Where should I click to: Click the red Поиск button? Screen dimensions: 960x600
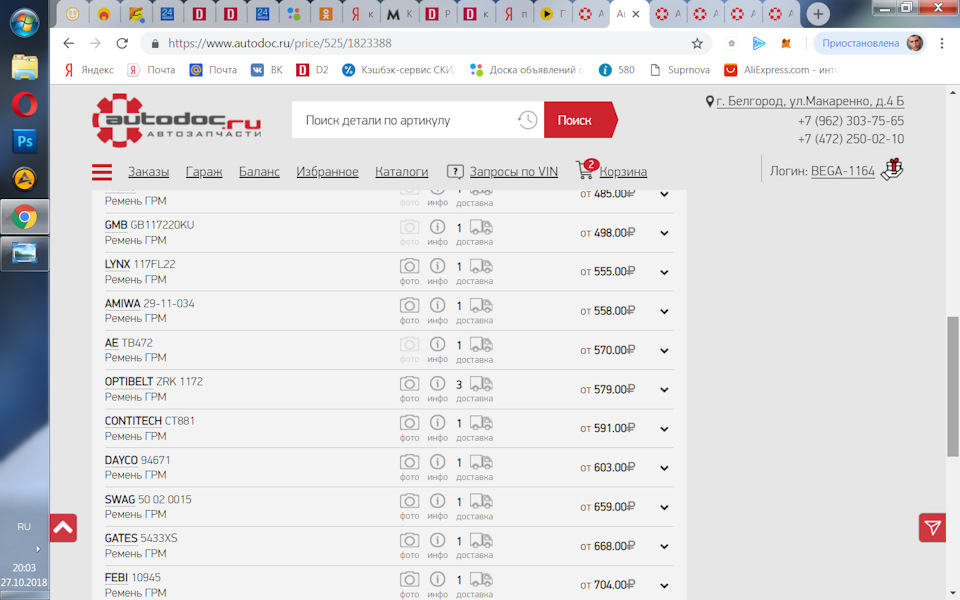click(579, 120)
